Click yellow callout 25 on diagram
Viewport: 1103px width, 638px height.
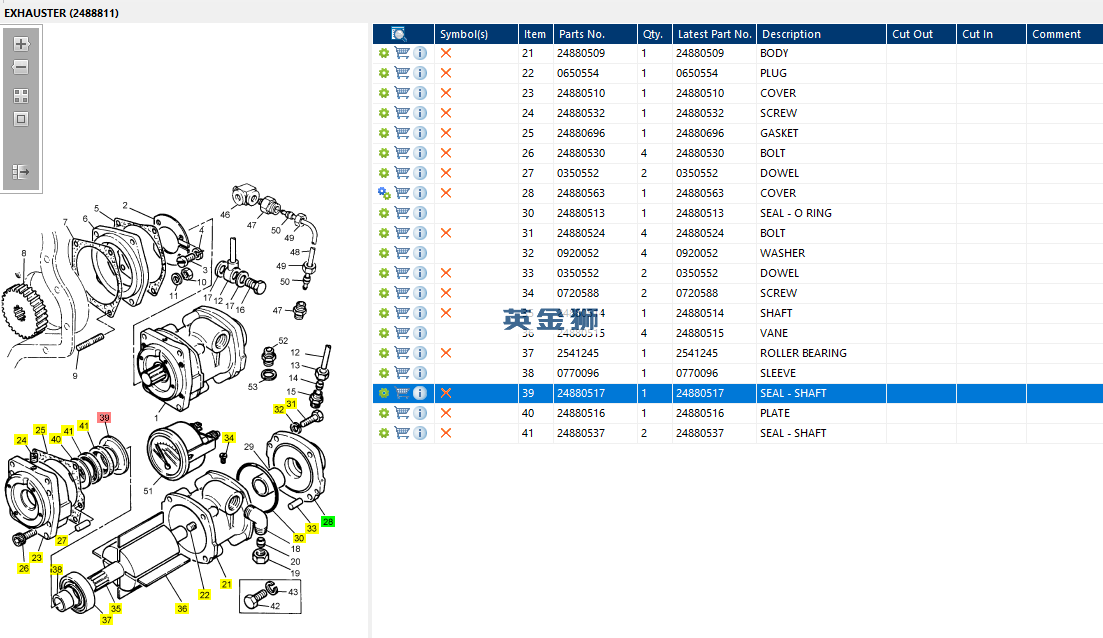pyautogui.click(x=40, y=430)
